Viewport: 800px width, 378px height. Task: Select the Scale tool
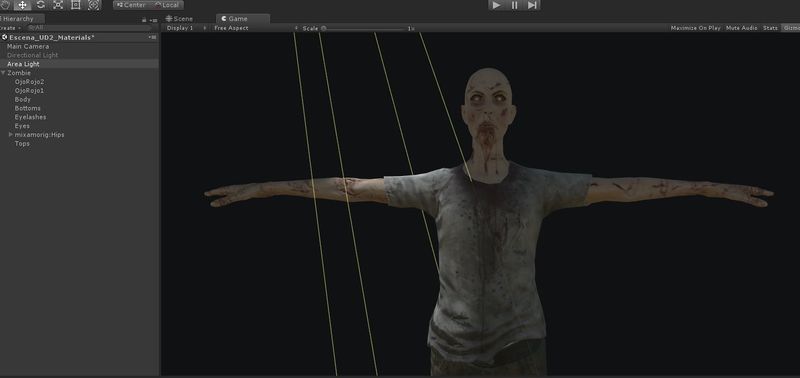tap(58, 5)
